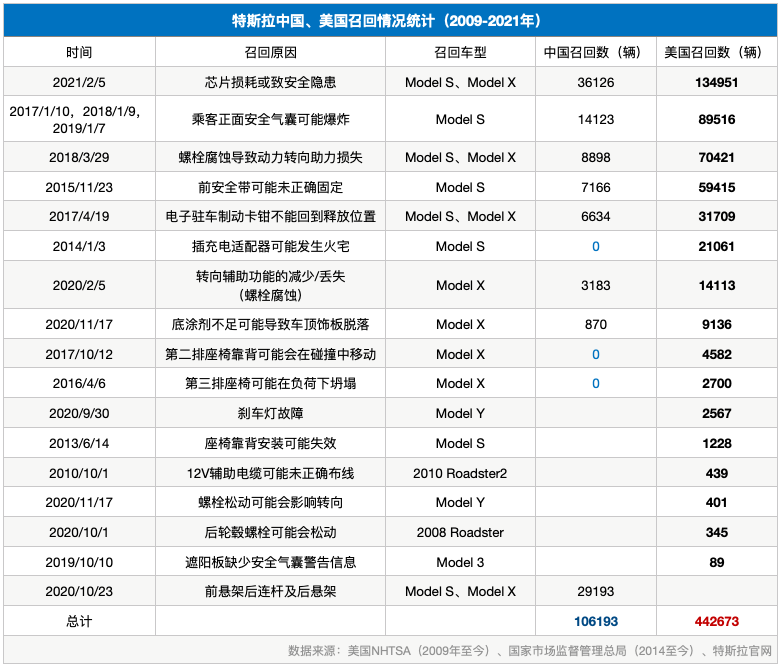The width and height of the screenshot is (780, 667).
Task: Click US recall value 9136
Action: (x=716, y=324)
